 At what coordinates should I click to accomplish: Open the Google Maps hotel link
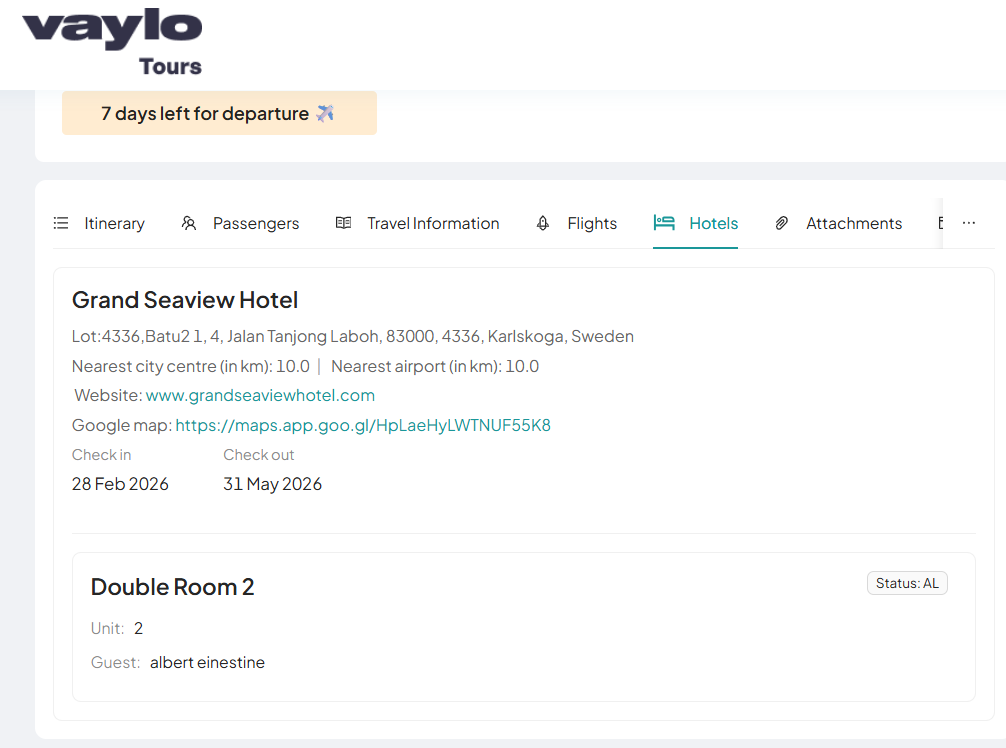363,425
